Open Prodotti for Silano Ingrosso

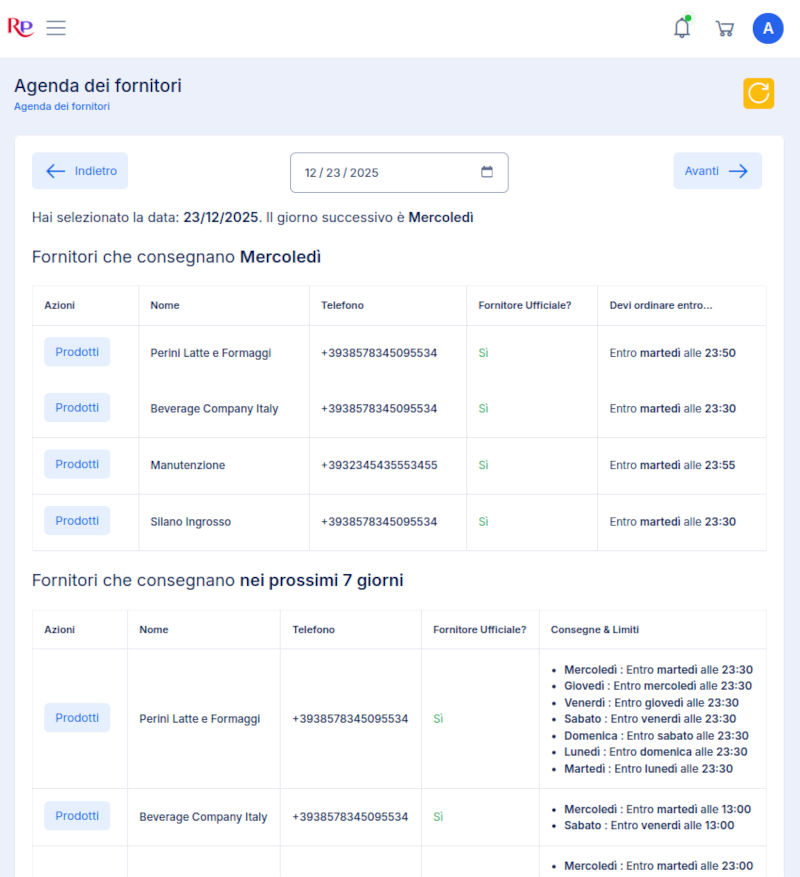77,521
